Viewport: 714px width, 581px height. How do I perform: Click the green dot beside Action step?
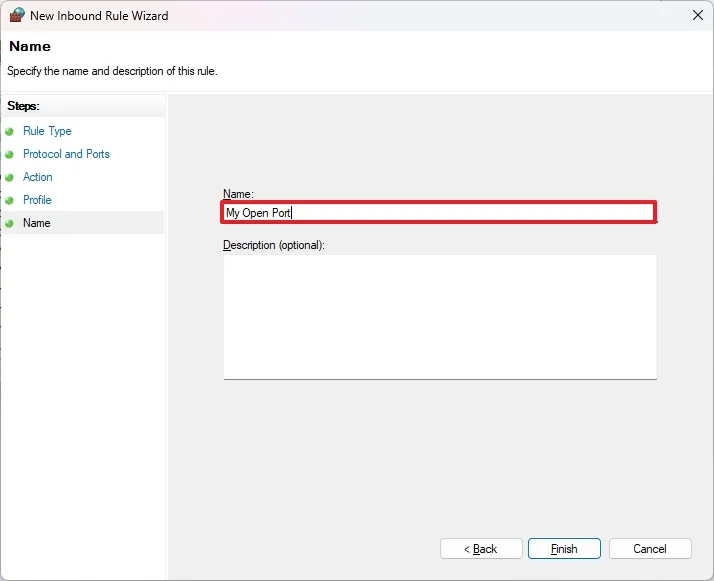tap(10, 177)
